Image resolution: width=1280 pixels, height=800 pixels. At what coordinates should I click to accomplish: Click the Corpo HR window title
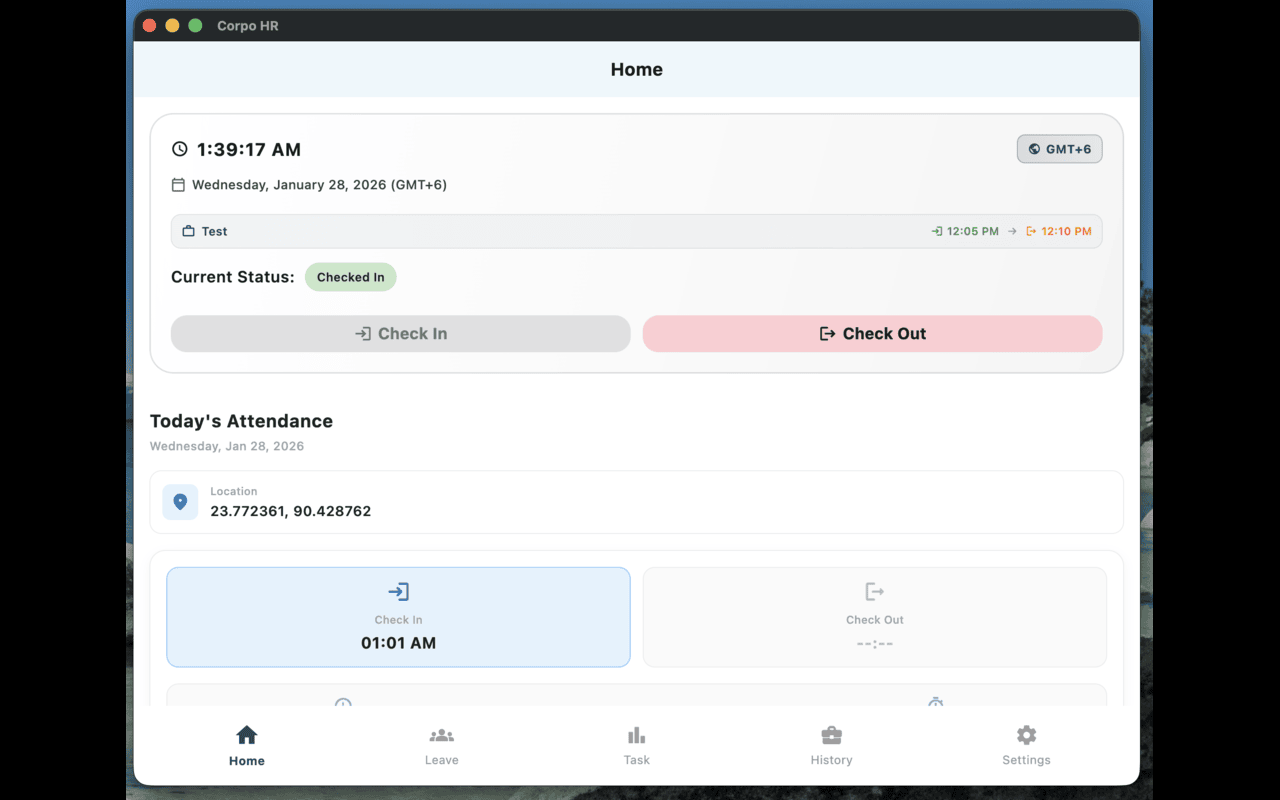pyautogui.click(x=248, y=26)
